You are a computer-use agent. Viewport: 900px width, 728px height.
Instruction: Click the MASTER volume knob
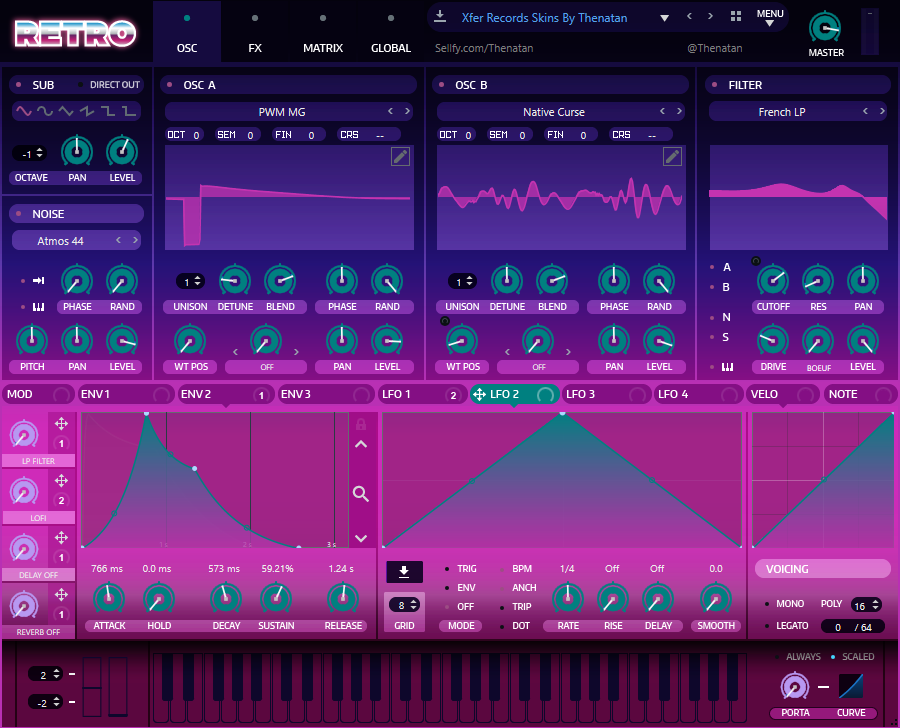tap(825, 28)
